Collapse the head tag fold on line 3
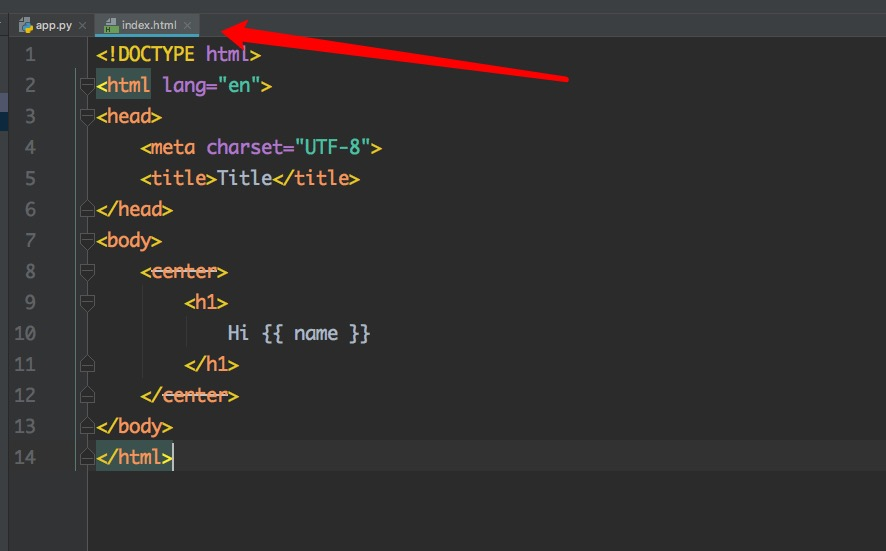 click(87, 117)
